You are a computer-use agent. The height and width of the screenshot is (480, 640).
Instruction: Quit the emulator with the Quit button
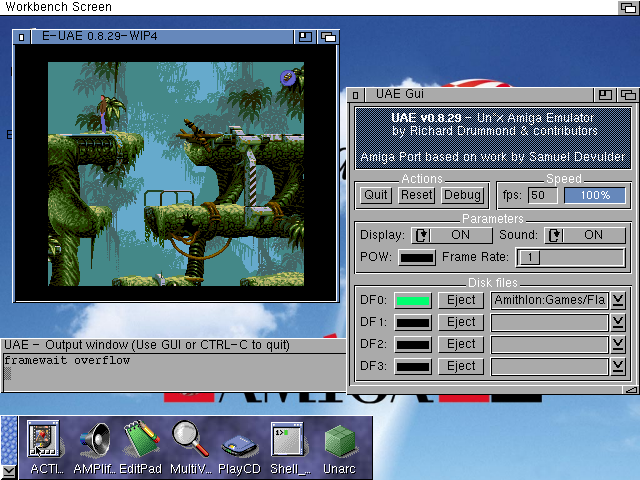376,195
